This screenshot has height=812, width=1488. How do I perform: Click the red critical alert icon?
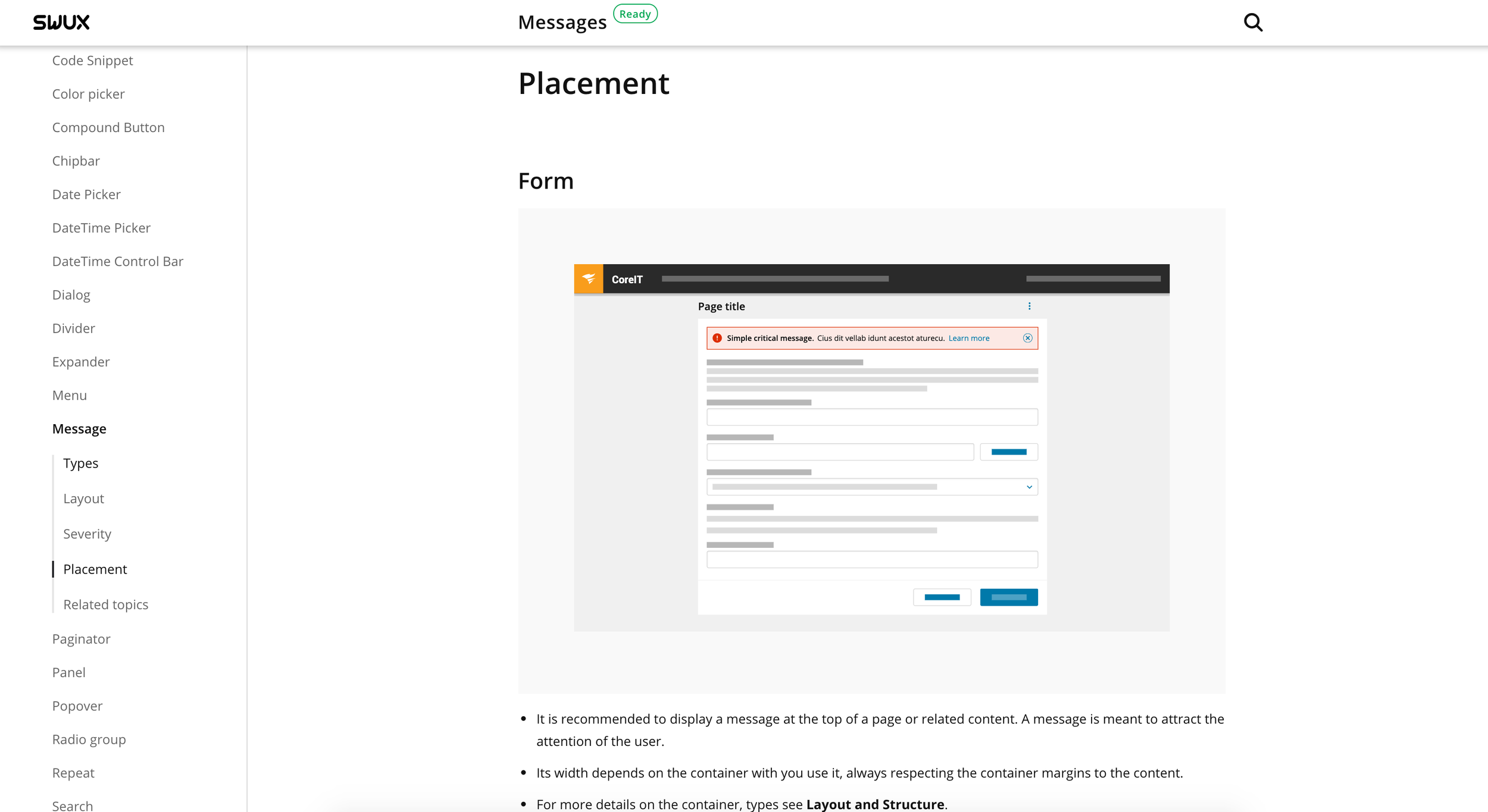coord(717,338)
